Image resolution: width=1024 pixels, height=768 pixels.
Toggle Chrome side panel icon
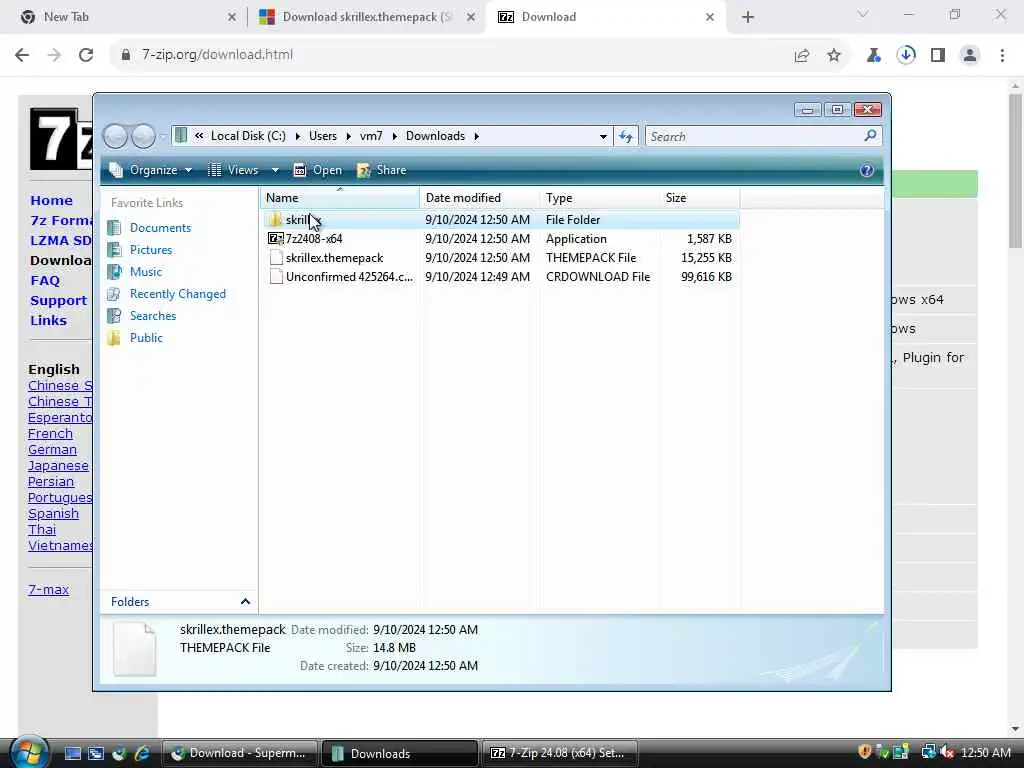pyautogui.click(x=938, y=56)
